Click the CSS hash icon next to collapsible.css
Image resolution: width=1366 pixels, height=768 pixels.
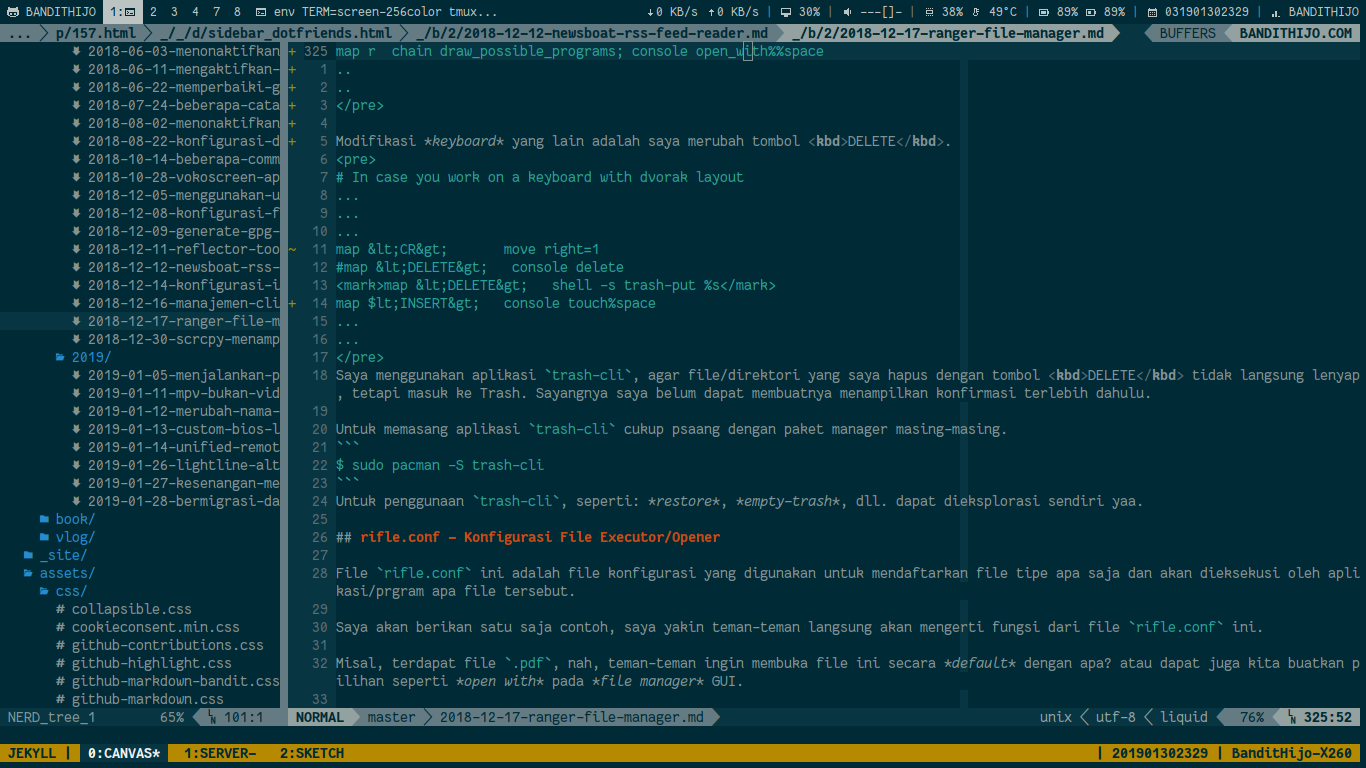click(x=61, y=609)
